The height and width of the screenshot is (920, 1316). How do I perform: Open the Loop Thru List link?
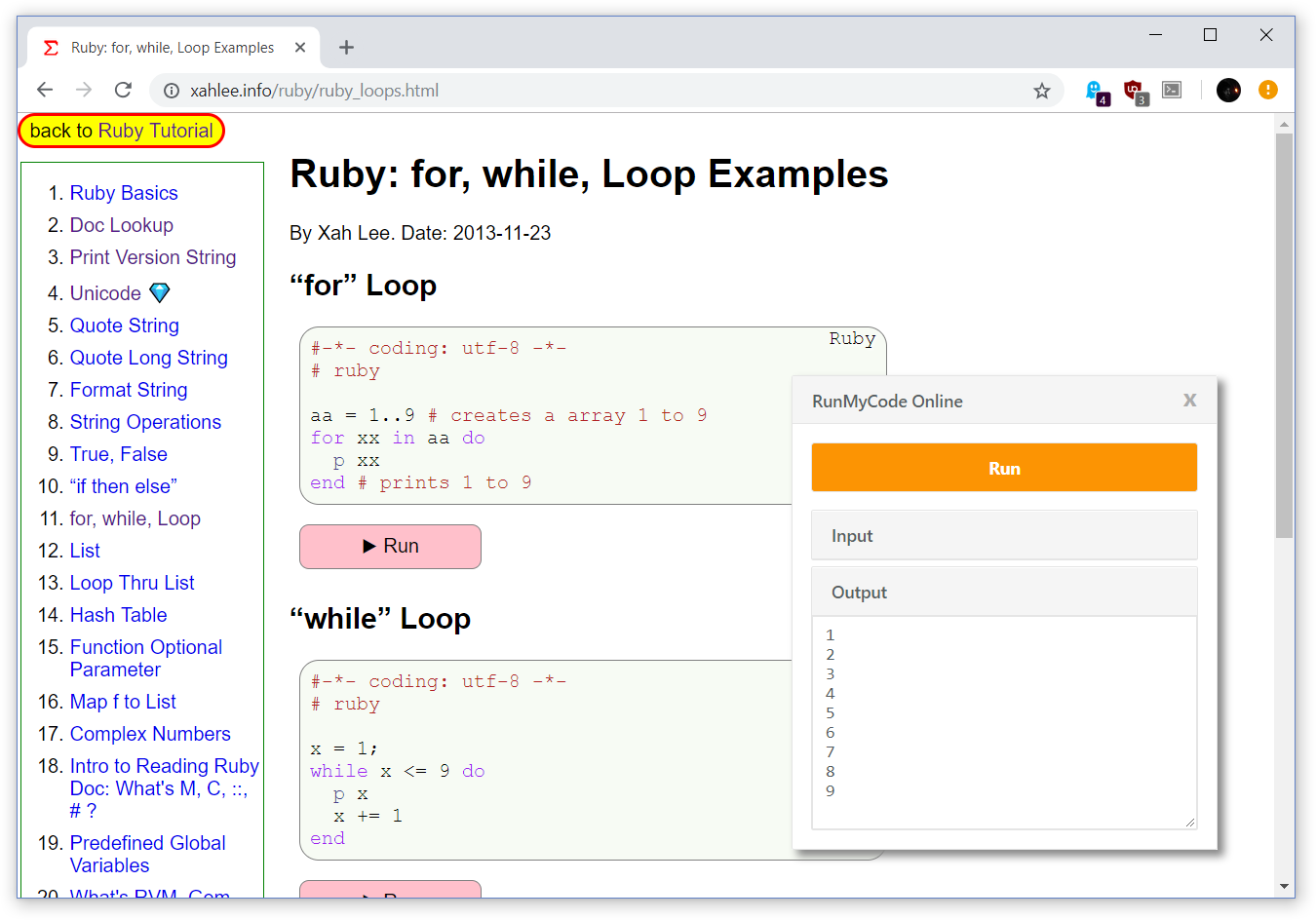pyautogui.click(x=133, y=583)
